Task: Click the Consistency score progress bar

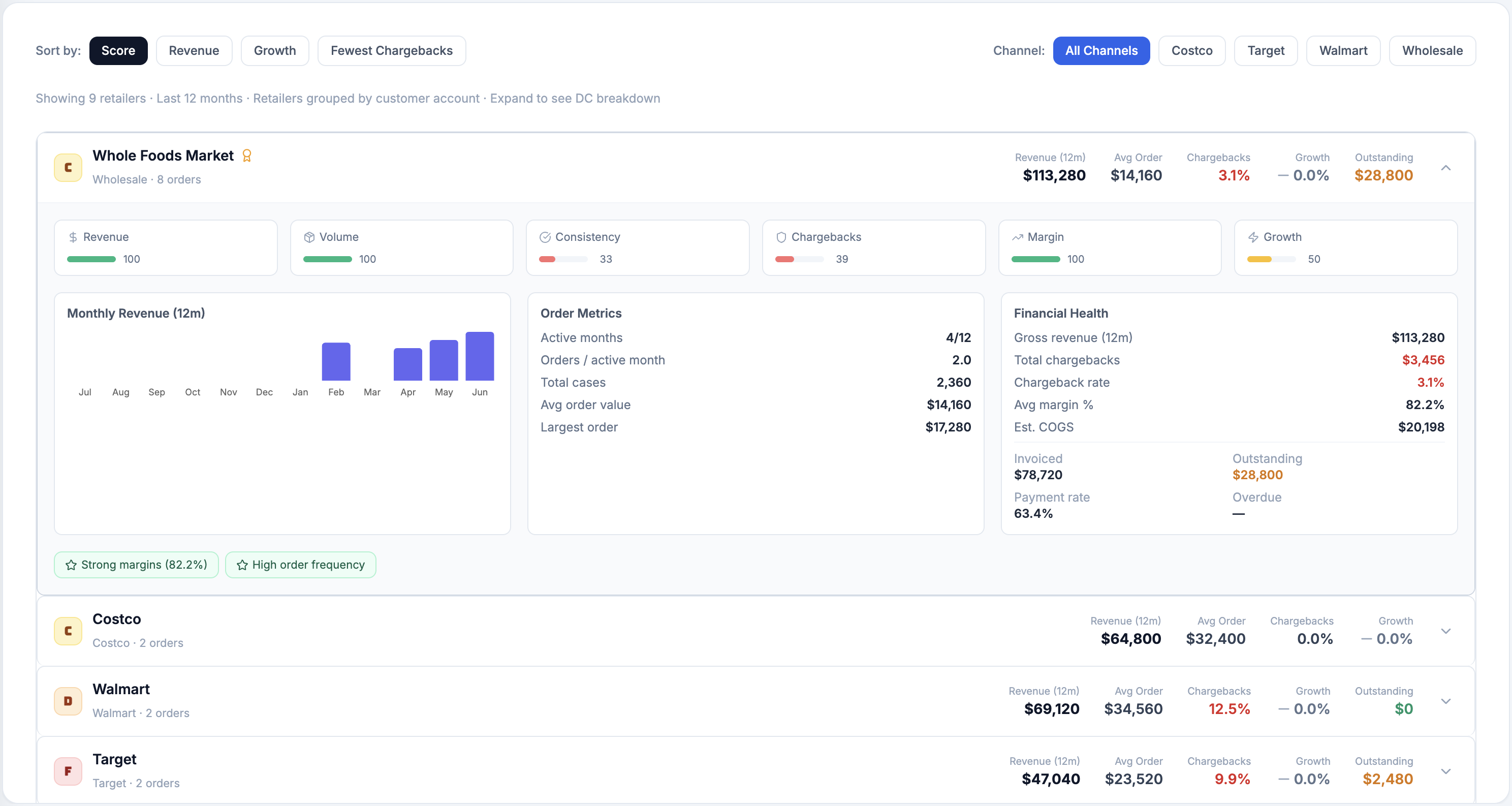Action: click(563, 260)
